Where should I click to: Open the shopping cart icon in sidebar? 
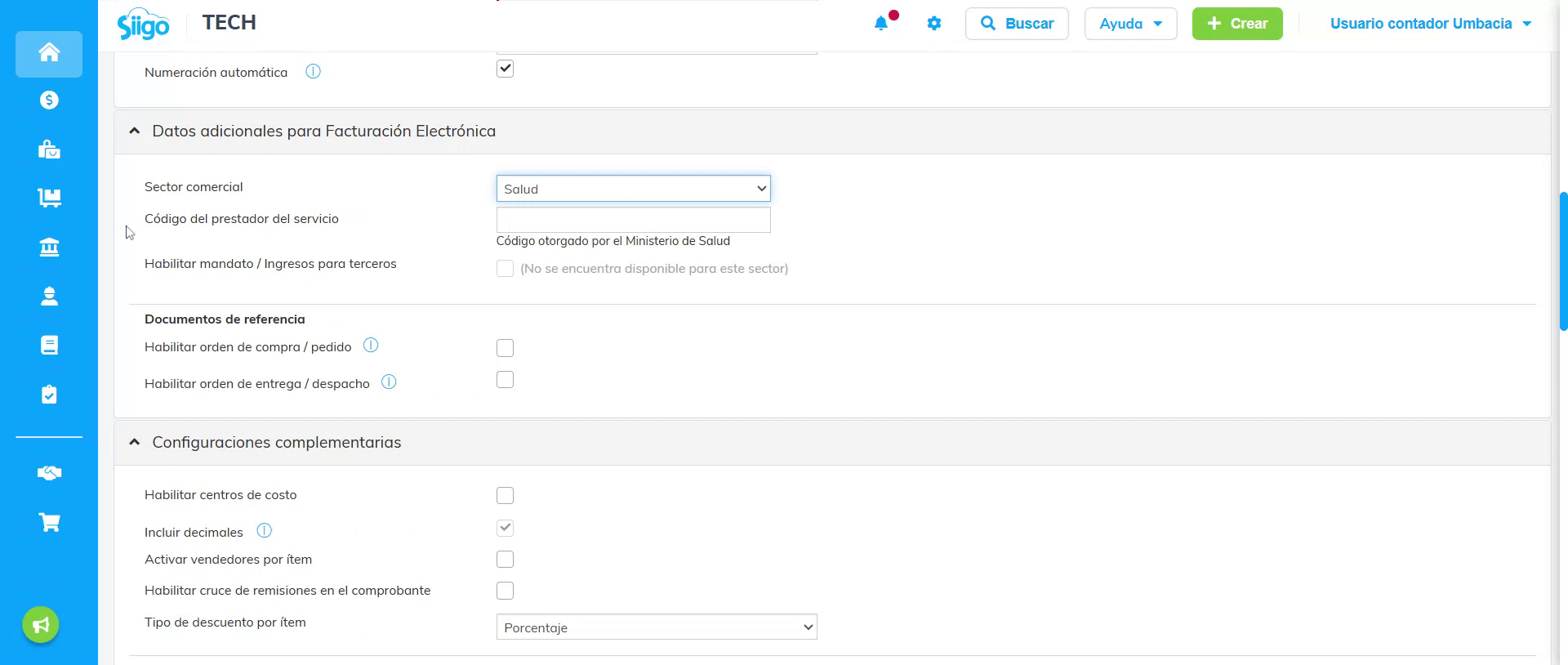[49, 523]
